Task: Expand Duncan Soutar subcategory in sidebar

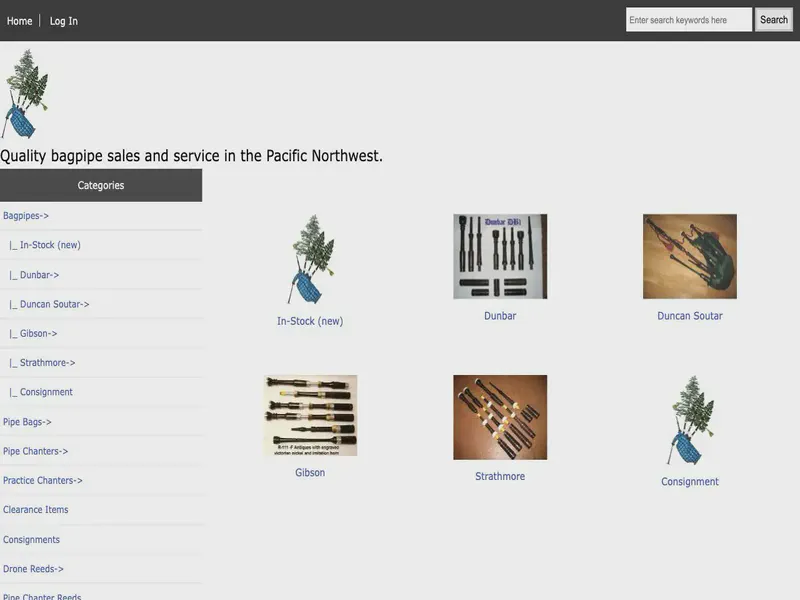Action: coord(55,304)
